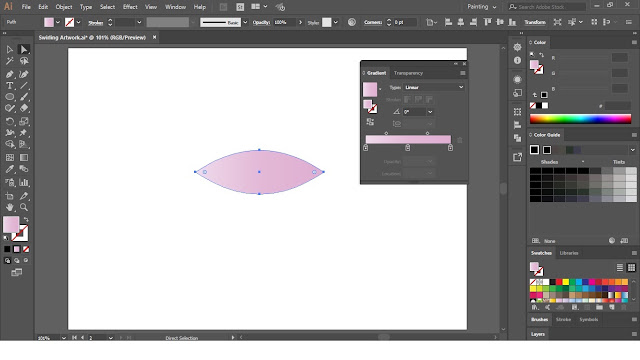The width and height of the screenshot is (640, 360).
Task: Select the Selection tool arrow
Action: (x=9, y=49)
